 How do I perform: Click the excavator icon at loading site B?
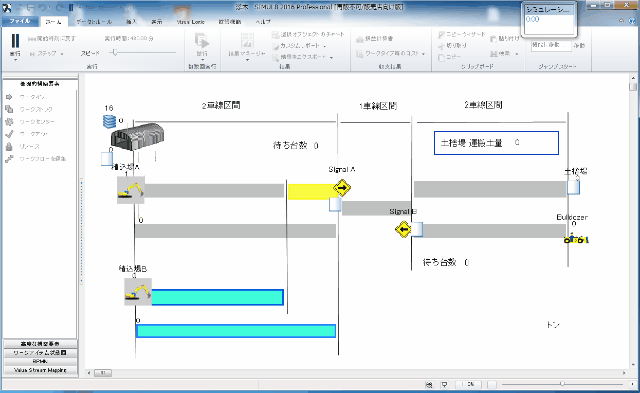tap(138, 291)
